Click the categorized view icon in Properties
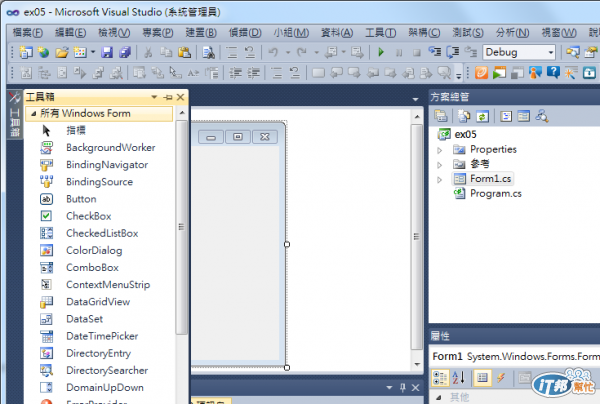This screenshot has width=600, height=404. click(x=440, y=378)
